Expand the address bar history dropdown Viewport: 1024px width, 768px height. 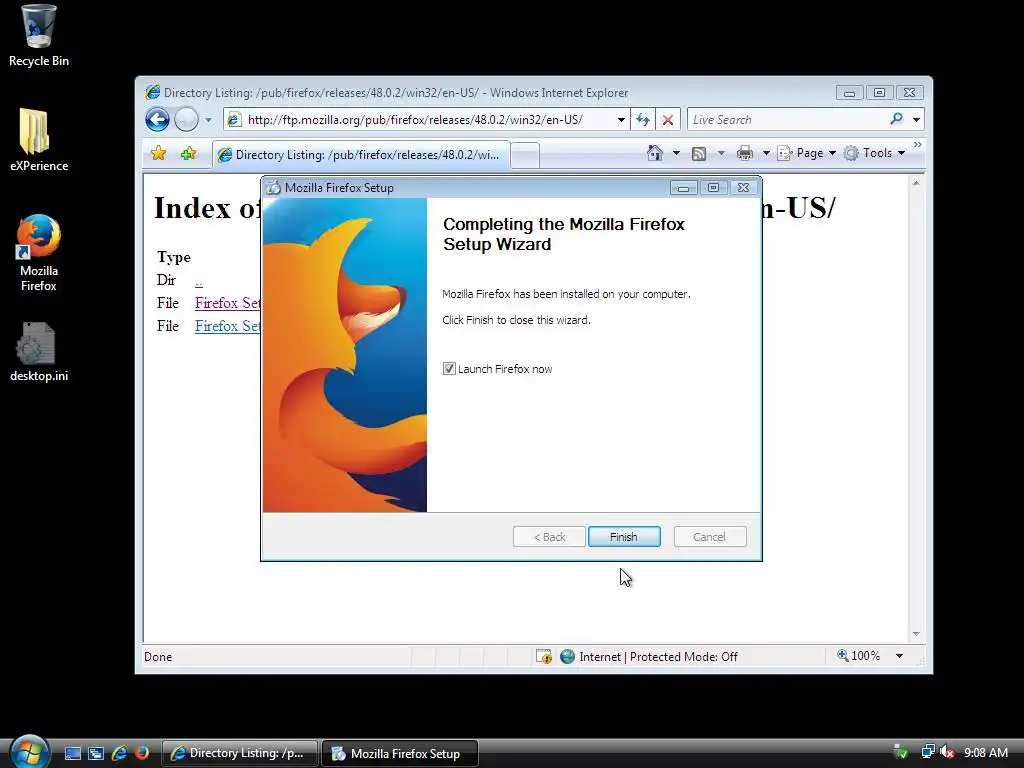621,120
